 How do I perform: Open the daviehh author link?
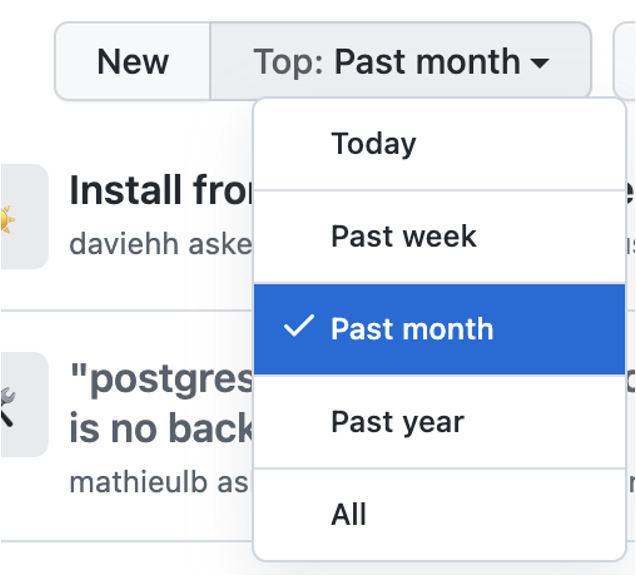[124, 244]
